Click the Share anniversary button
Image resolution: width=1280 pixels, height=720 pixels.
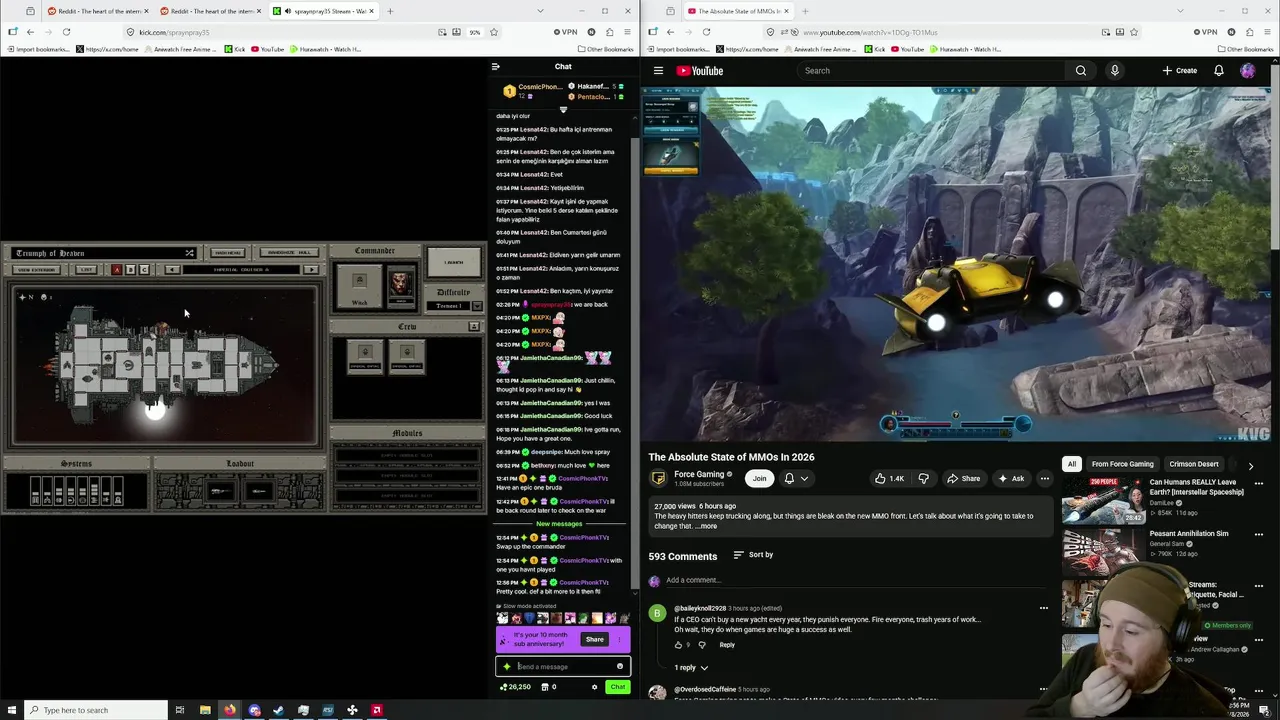point(594,639)
